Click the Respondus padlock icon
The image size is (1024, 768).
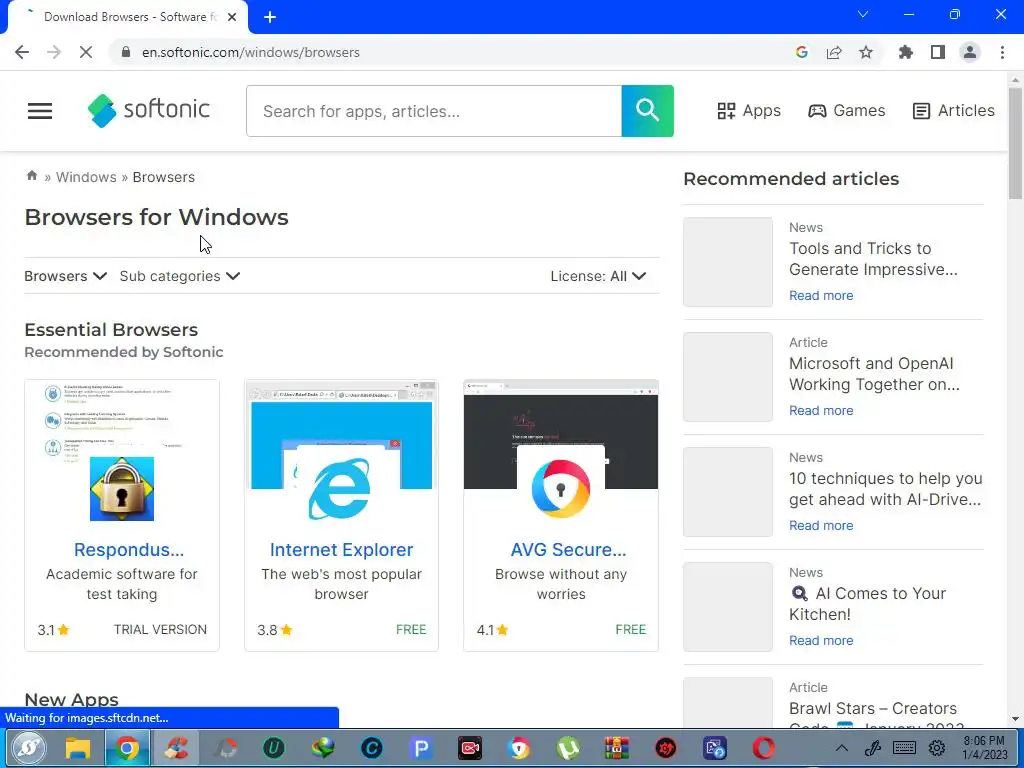[x=122, y=488]
